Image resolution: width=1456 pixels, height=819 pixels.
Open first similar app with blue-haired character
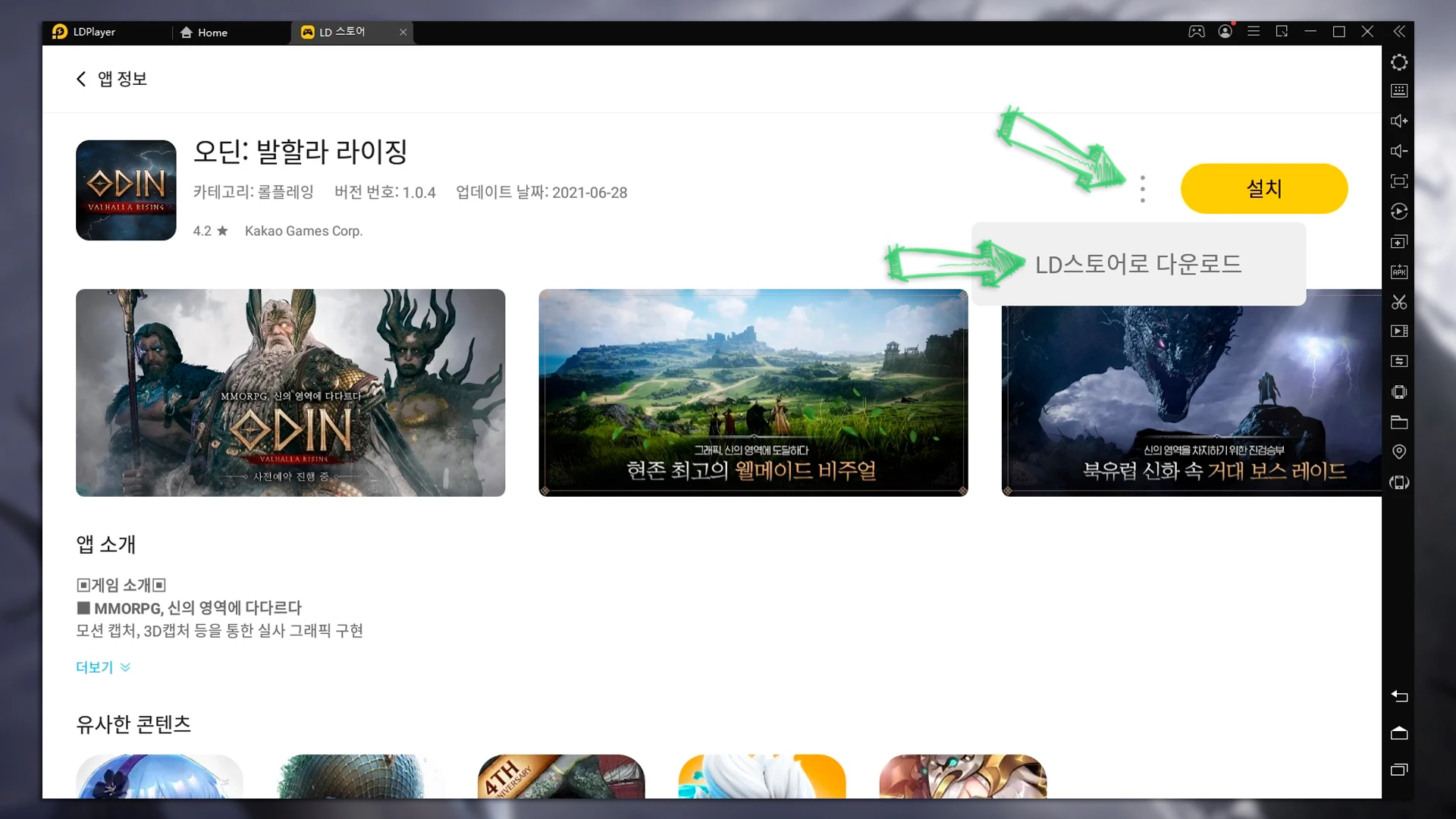(x=159, y=776)
